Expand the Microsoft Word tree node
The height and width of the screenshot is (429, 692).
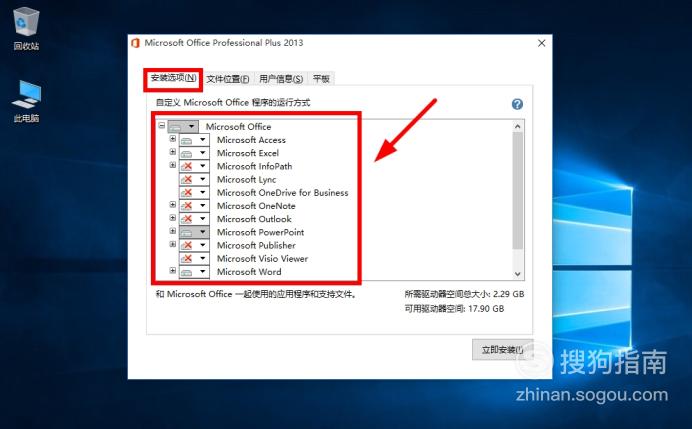(173, 271)
